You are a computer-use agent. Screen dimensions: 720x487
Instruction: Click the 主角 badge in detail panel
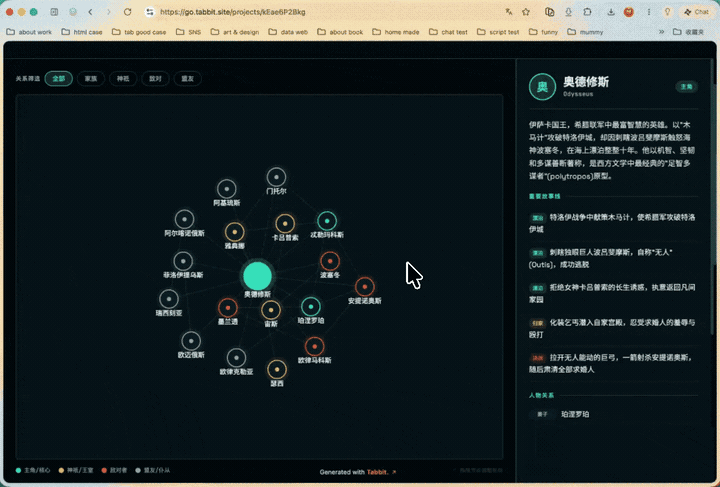click(686, 86)
